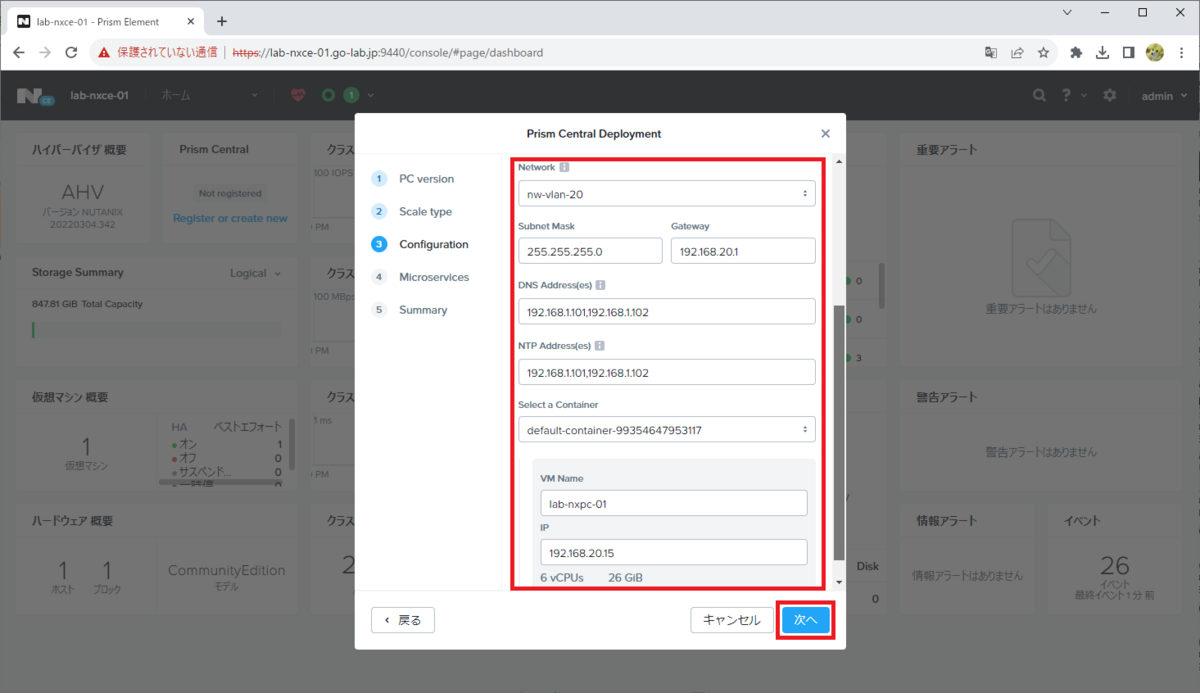
Task: Click the 6 vCPUs text in dialog
Action: [562, 578]
